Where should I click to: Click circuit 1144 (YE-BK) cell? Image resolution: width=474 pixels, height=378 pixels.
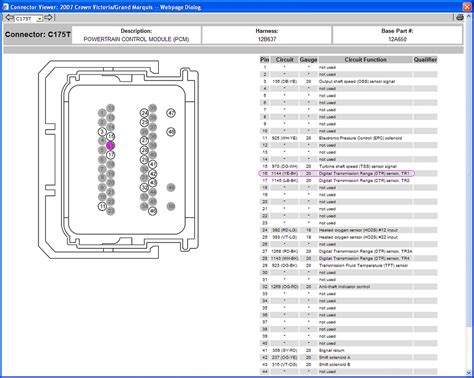pyautogui.click(x=284, y=173)
